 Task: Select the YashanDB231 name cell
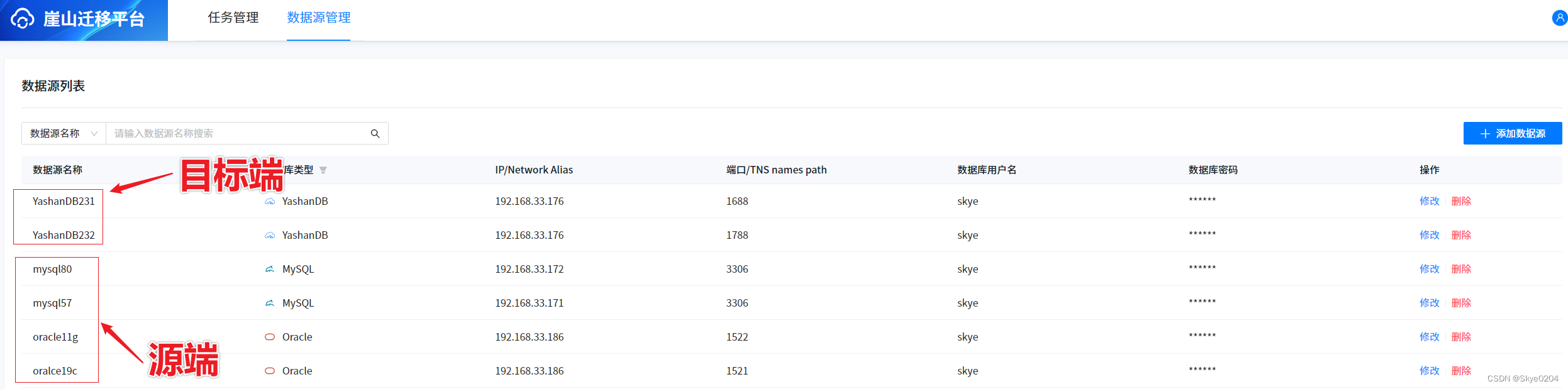tap(64, 201)
